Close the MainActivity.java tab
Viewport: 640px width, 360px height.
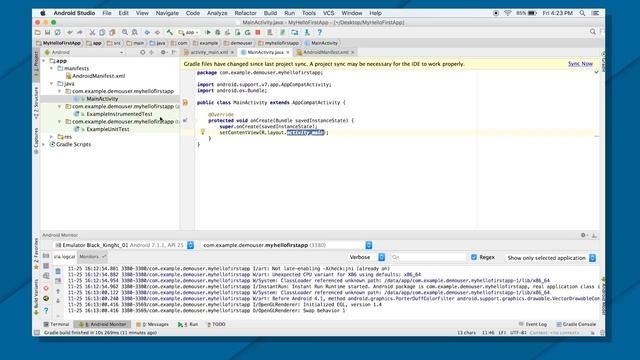click(x=288, y=52)
